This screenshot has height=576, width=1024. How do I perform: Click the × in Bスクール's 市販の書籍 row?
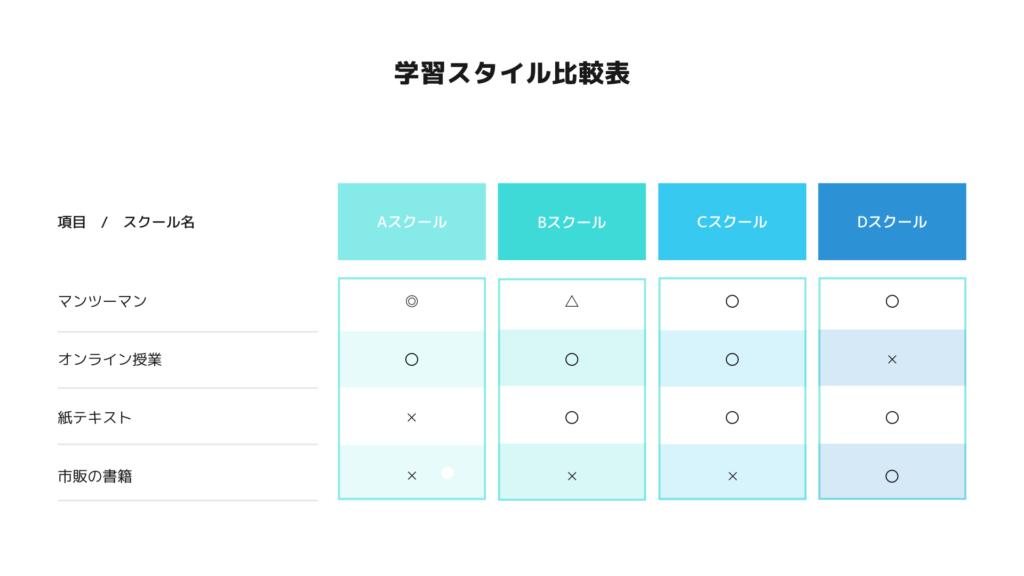[571, 476]
